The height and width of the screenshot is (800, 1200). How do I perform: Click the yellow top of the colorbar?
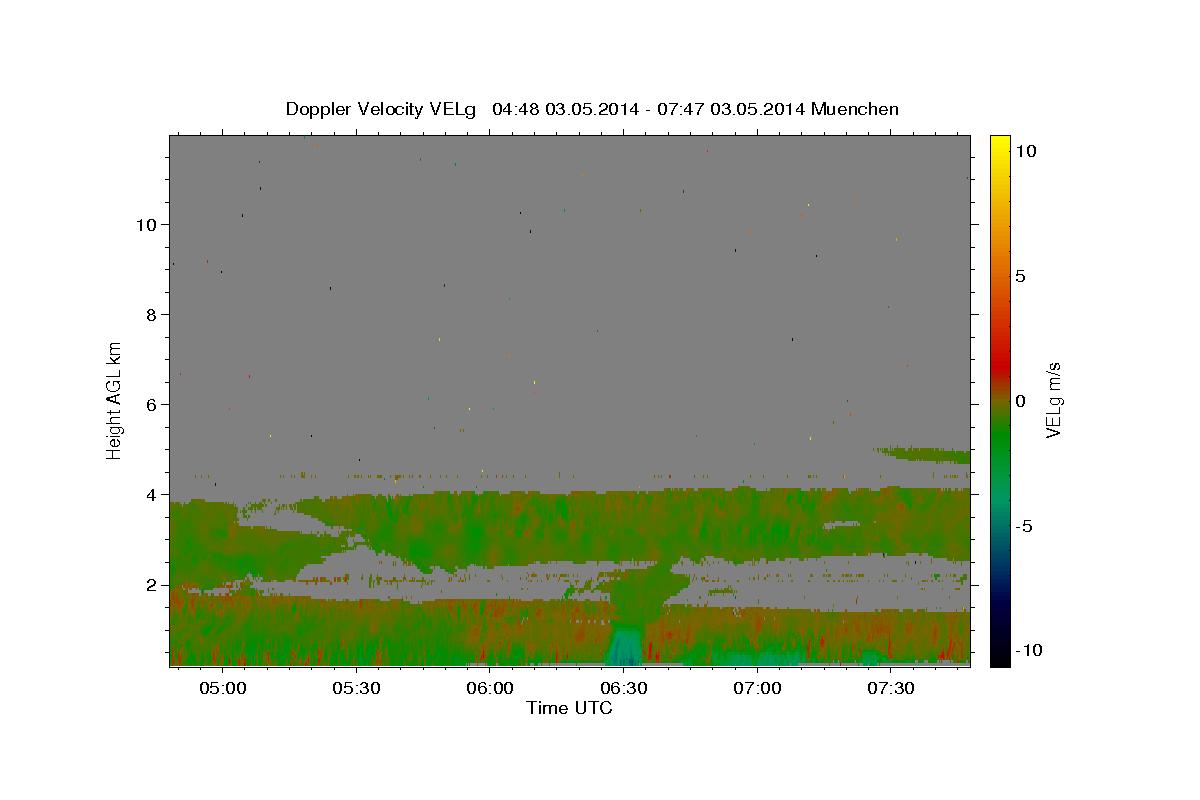tap(1000, 145)
